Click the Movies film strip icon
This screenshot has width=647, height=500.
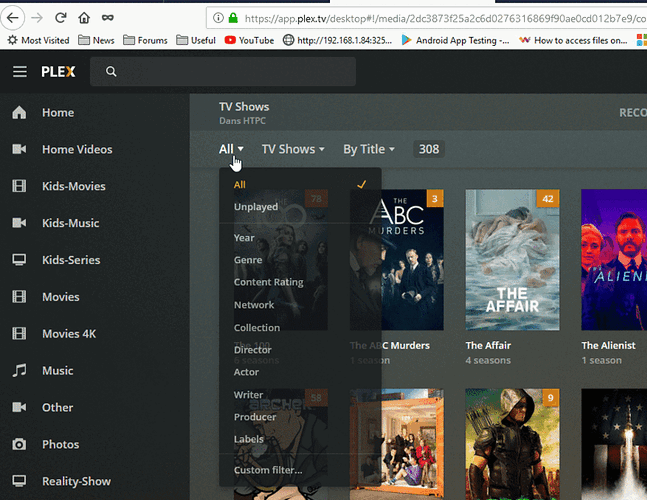(19, 297)
